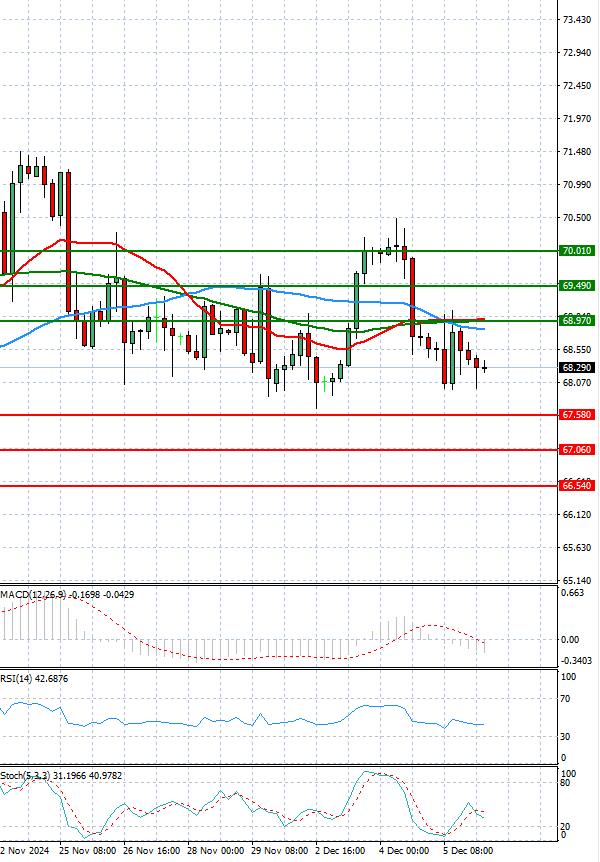Click the -0.3403 MACD scale value

pos(576,661)
